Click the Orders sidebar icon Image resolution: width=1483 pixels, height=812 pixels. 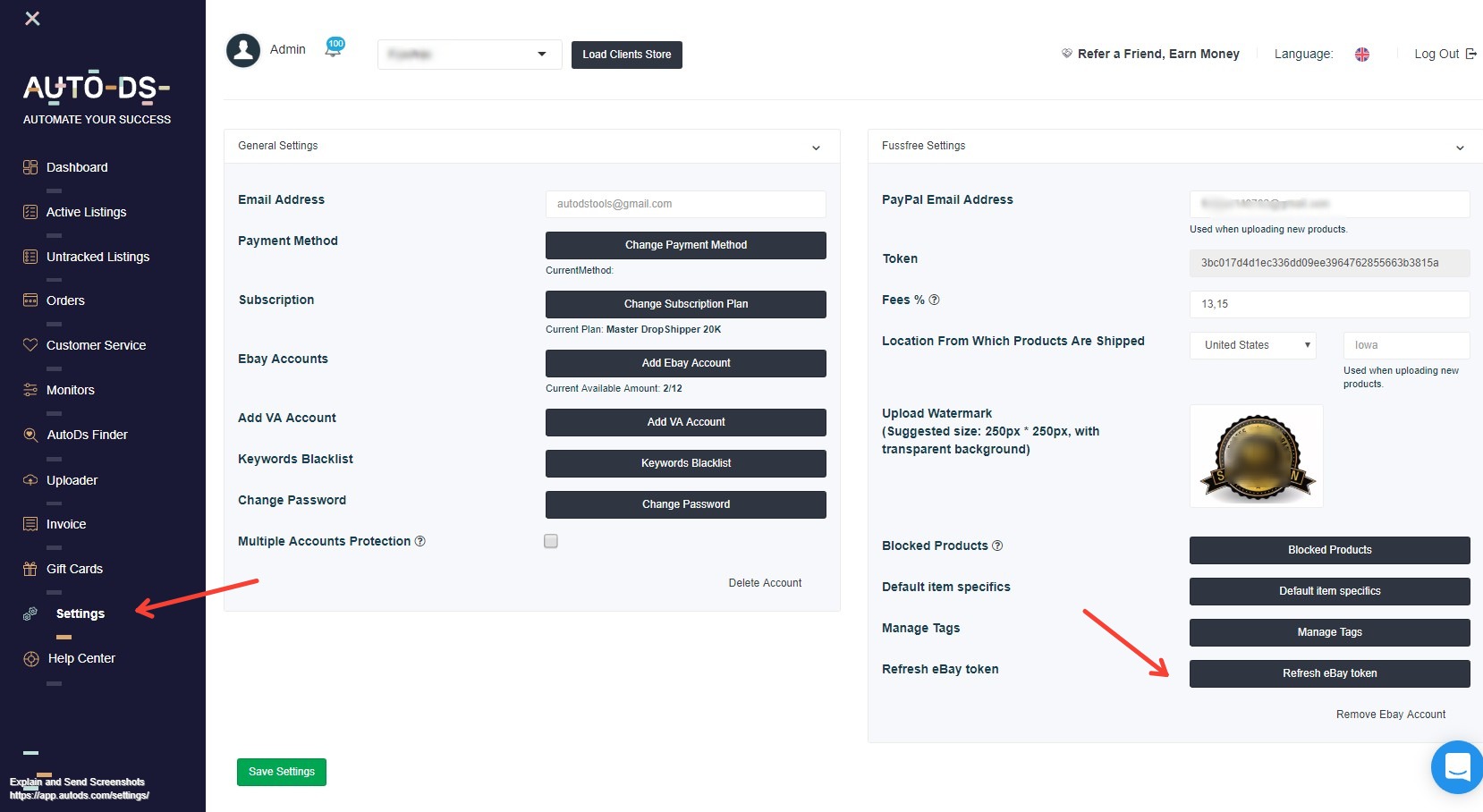point(30,300)
